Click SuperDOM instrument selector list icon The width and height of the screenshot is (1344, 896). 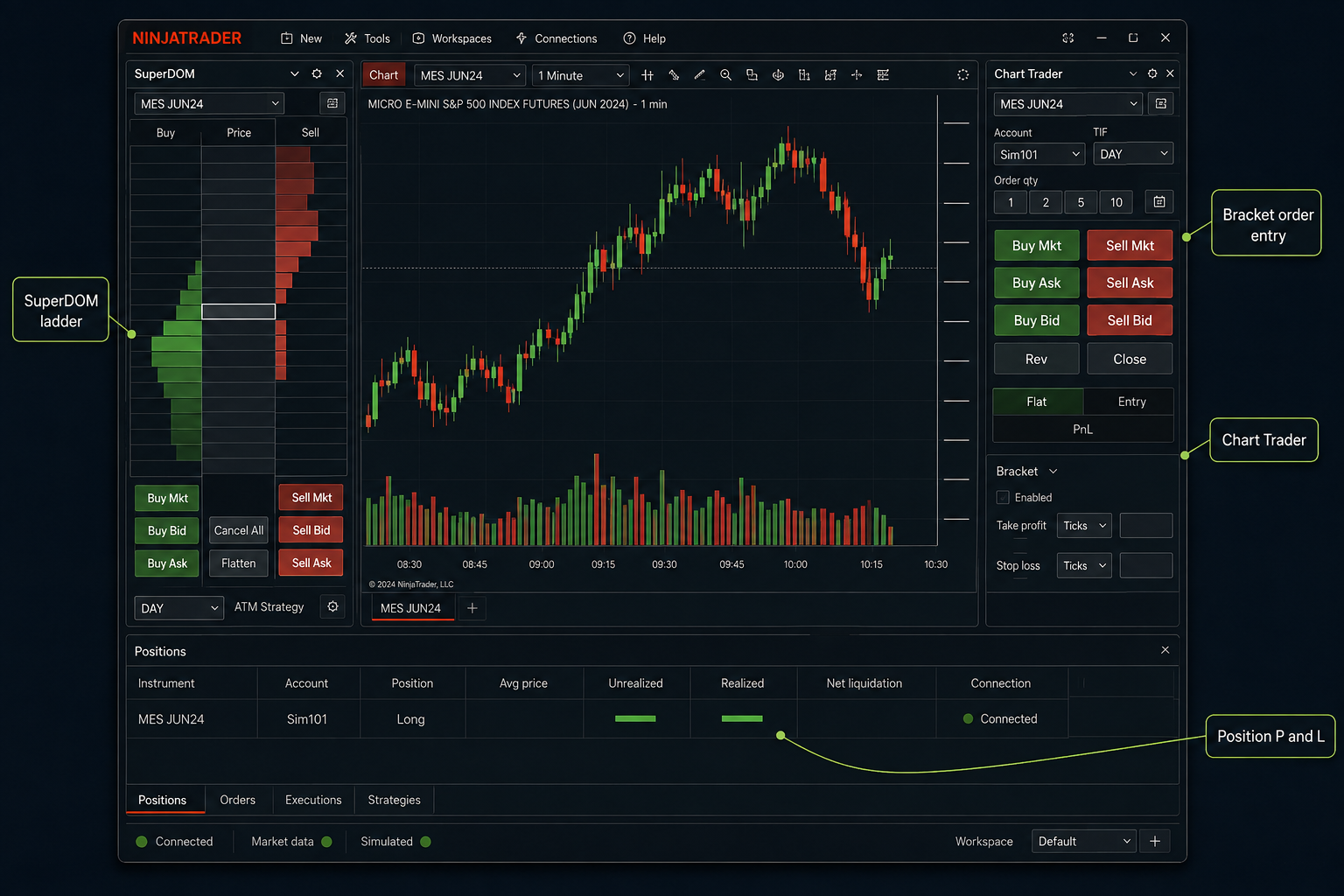pos(332,103)
